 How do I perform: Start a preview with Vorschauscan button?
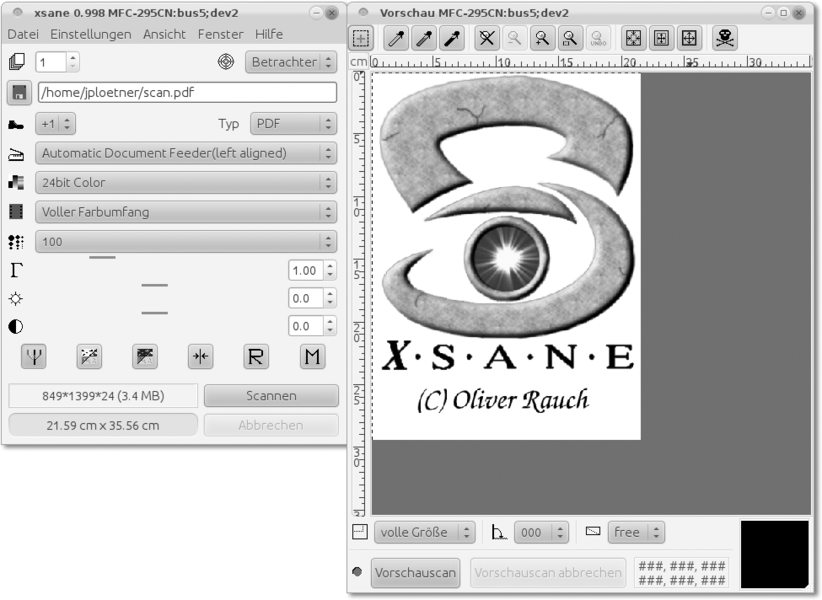click(x=415, y=573)
